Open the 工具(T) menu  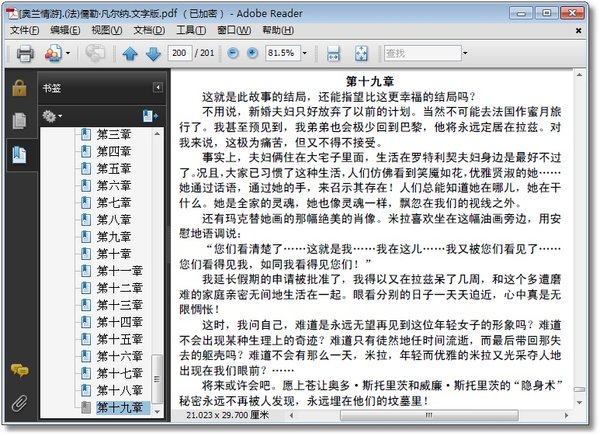[191, 30]
